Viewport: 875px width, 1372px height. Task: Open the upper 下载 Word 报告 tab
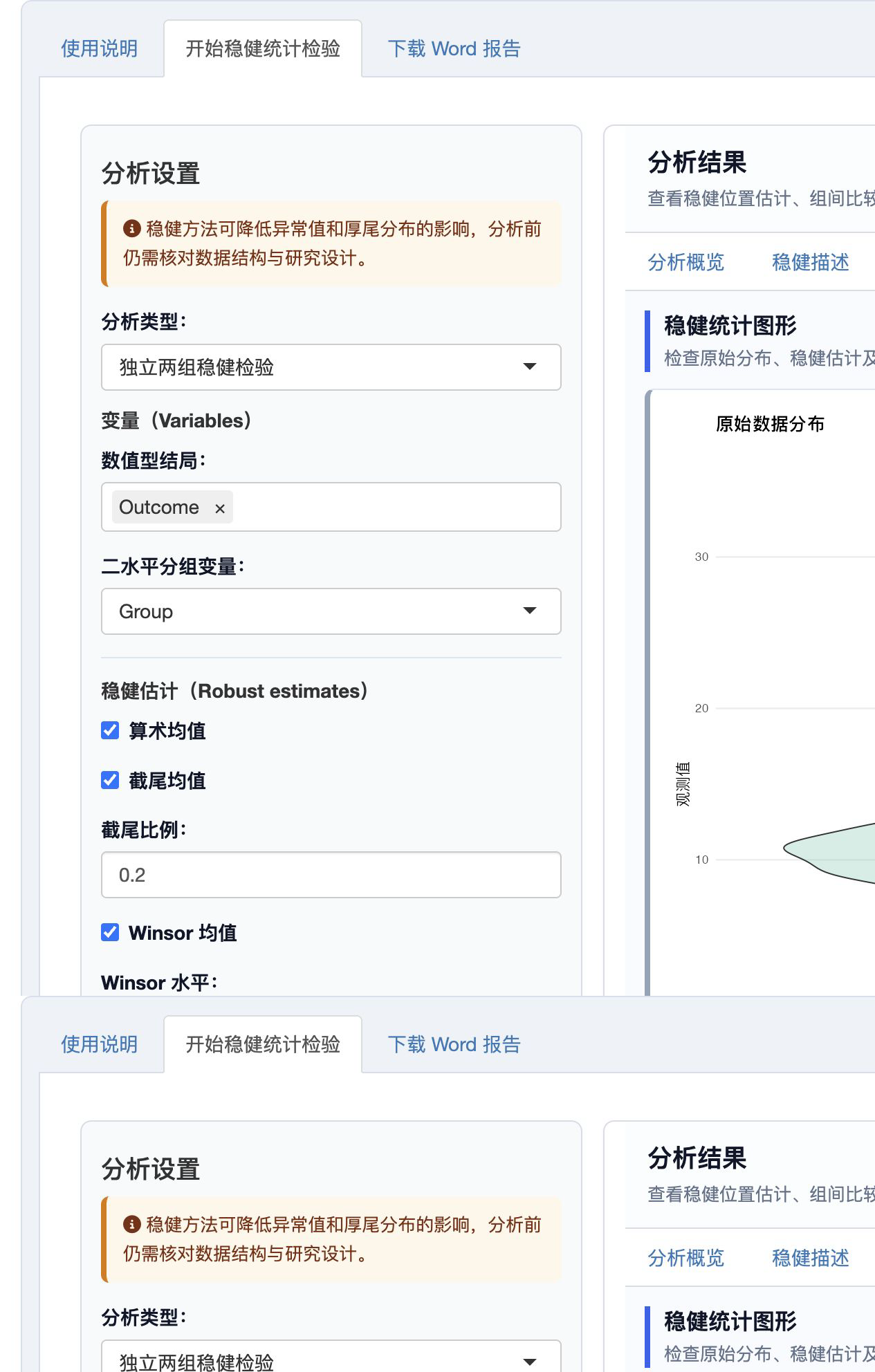(x=454, y=48)
